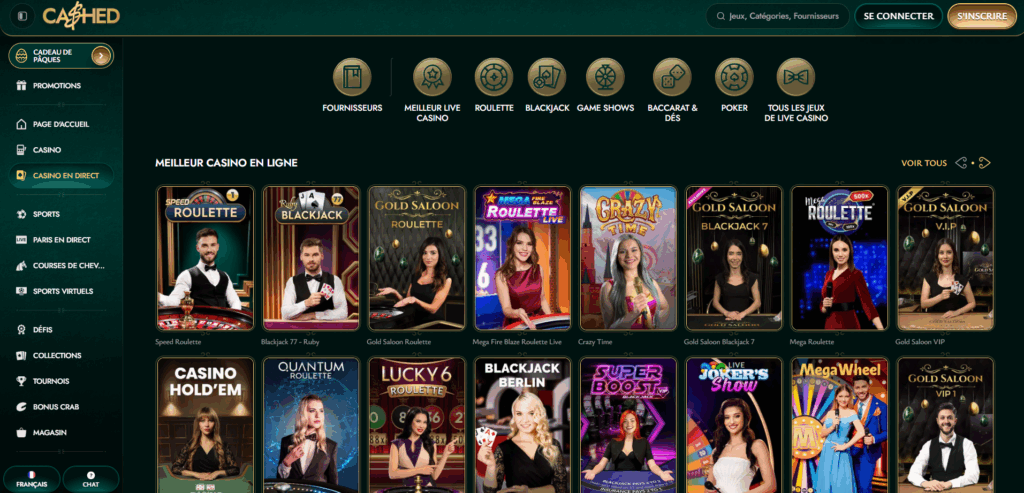Image resolution: width=1024 pixels, height=493 pixels.
Task: Open Blackjack 77 - Ruby thumbnail
Action: (311, 258)
